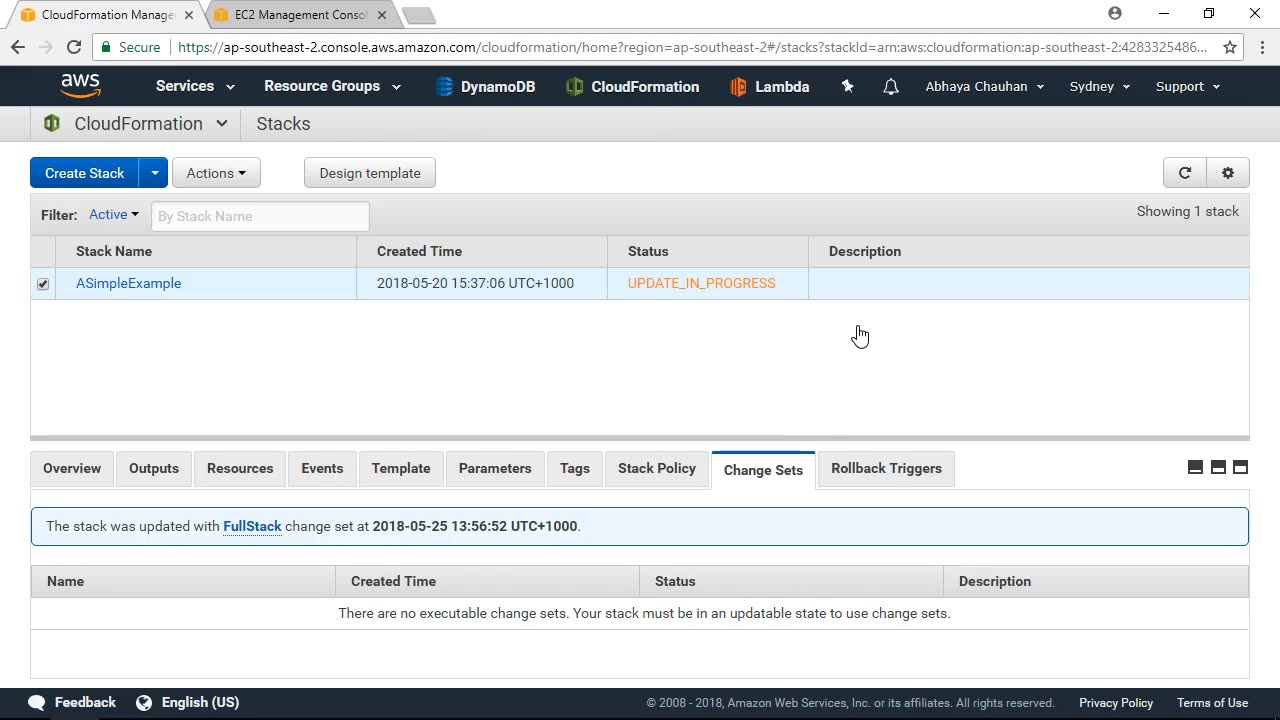The height and width of the screenshot is (720, 1280).
Task: Open the Abhaya Chauhan account menu
Action: tap(985, 86)
